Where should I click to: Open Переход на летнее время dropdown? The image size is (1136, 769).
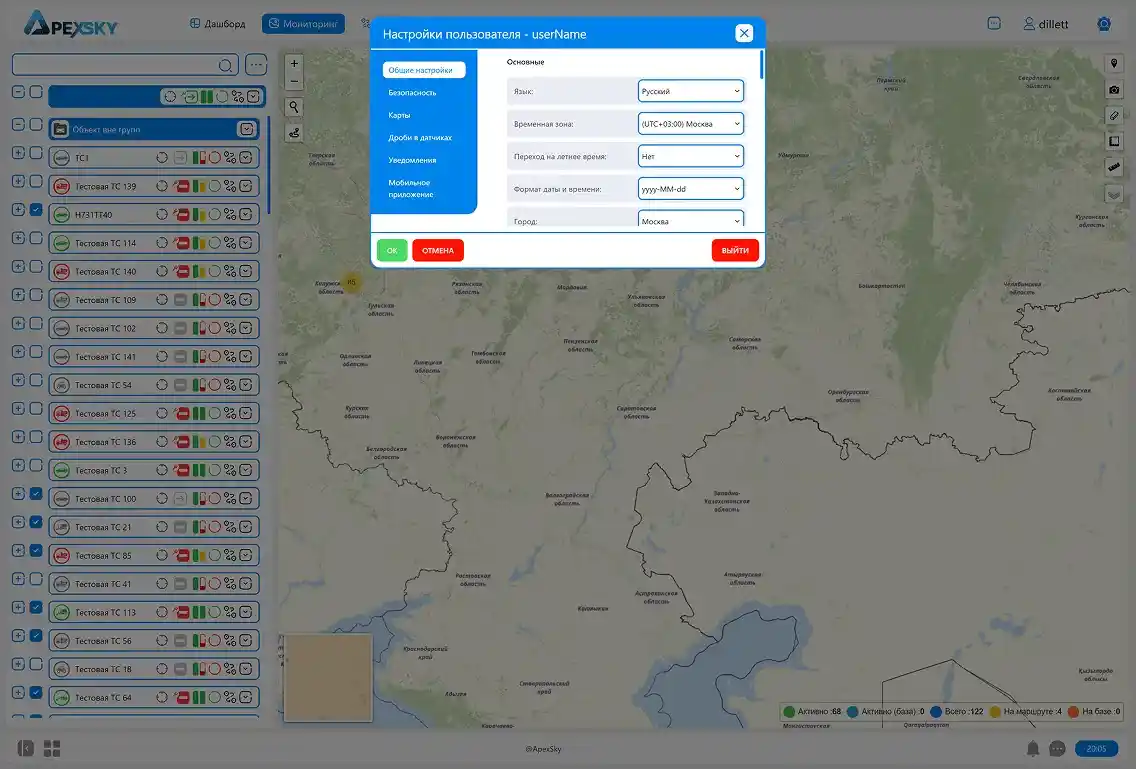coord(690,156)
